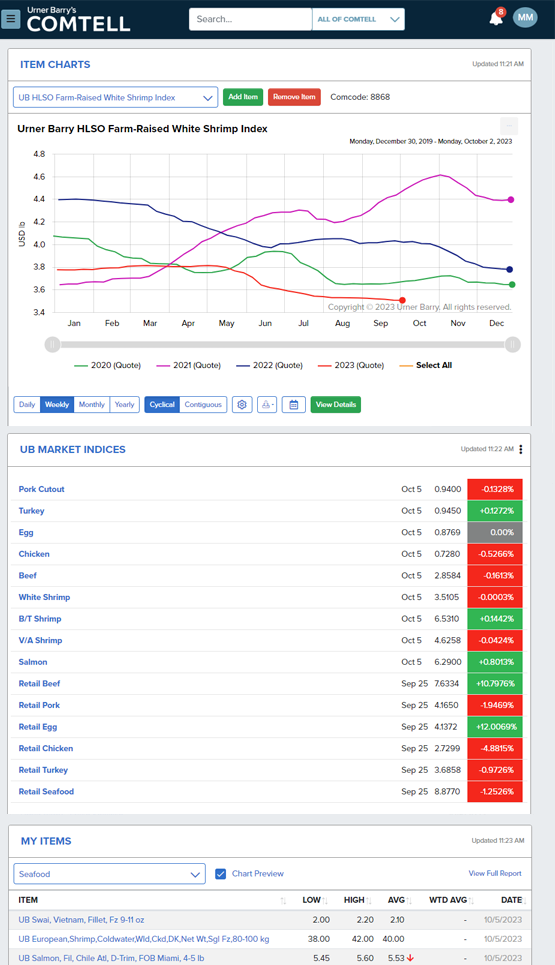Open UB Salmon Chile Atl item

pyautogui.click(x=111, y=958)
